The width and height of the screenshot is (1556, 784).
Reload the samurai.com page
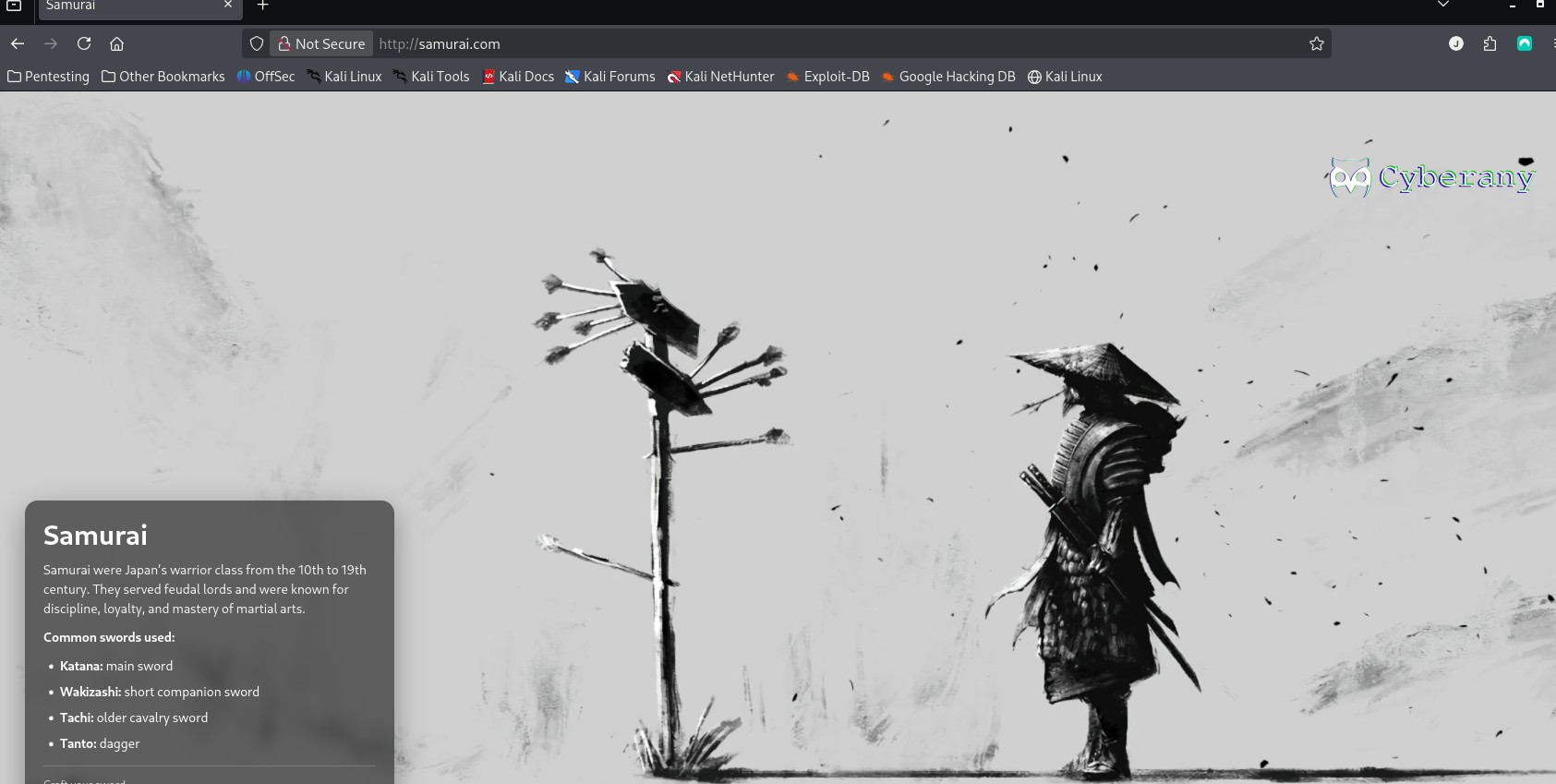[x=84, y=43]
